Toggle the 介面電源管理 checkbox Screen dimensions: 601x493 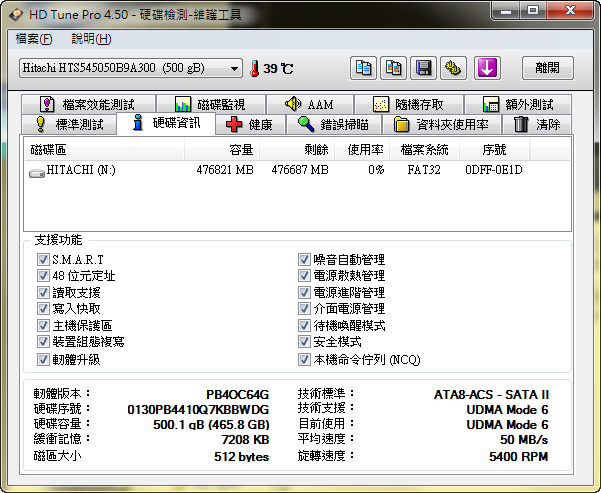(304, 309)
